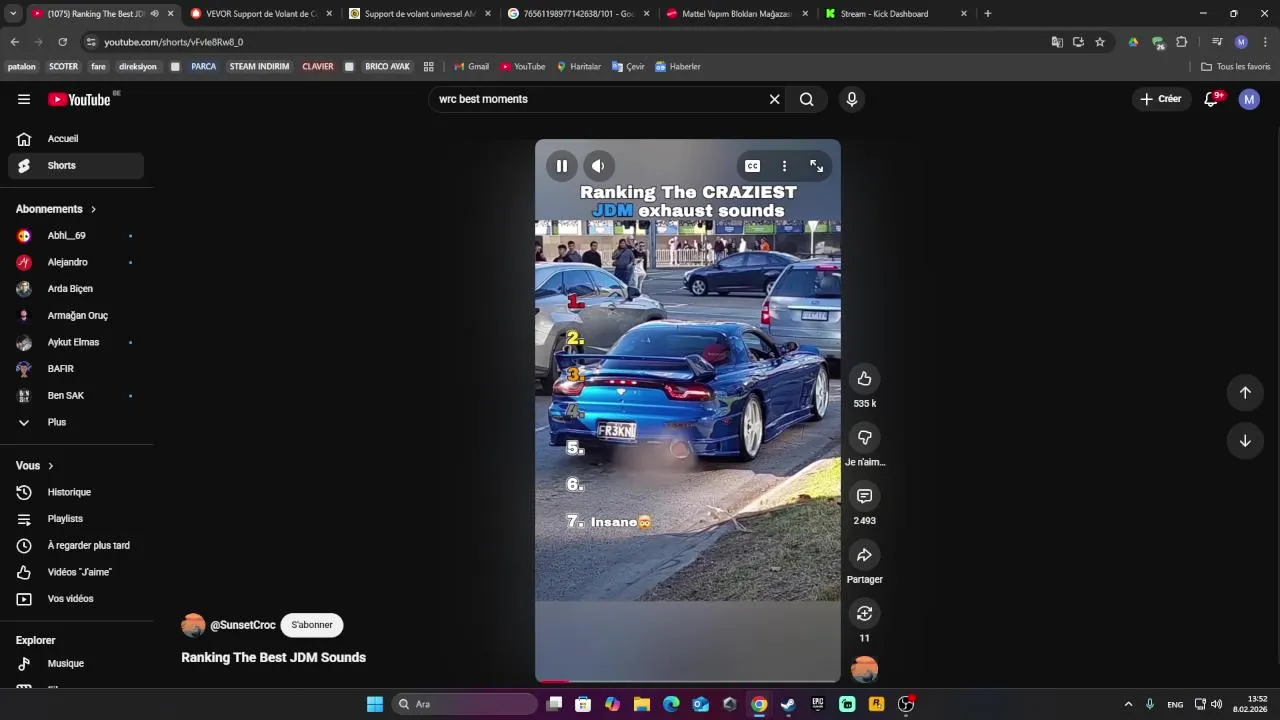This screenshot has width=1280, height=720.
Task: Open the STEAM INDIRIM bookmark
Action: click(259, 67)
